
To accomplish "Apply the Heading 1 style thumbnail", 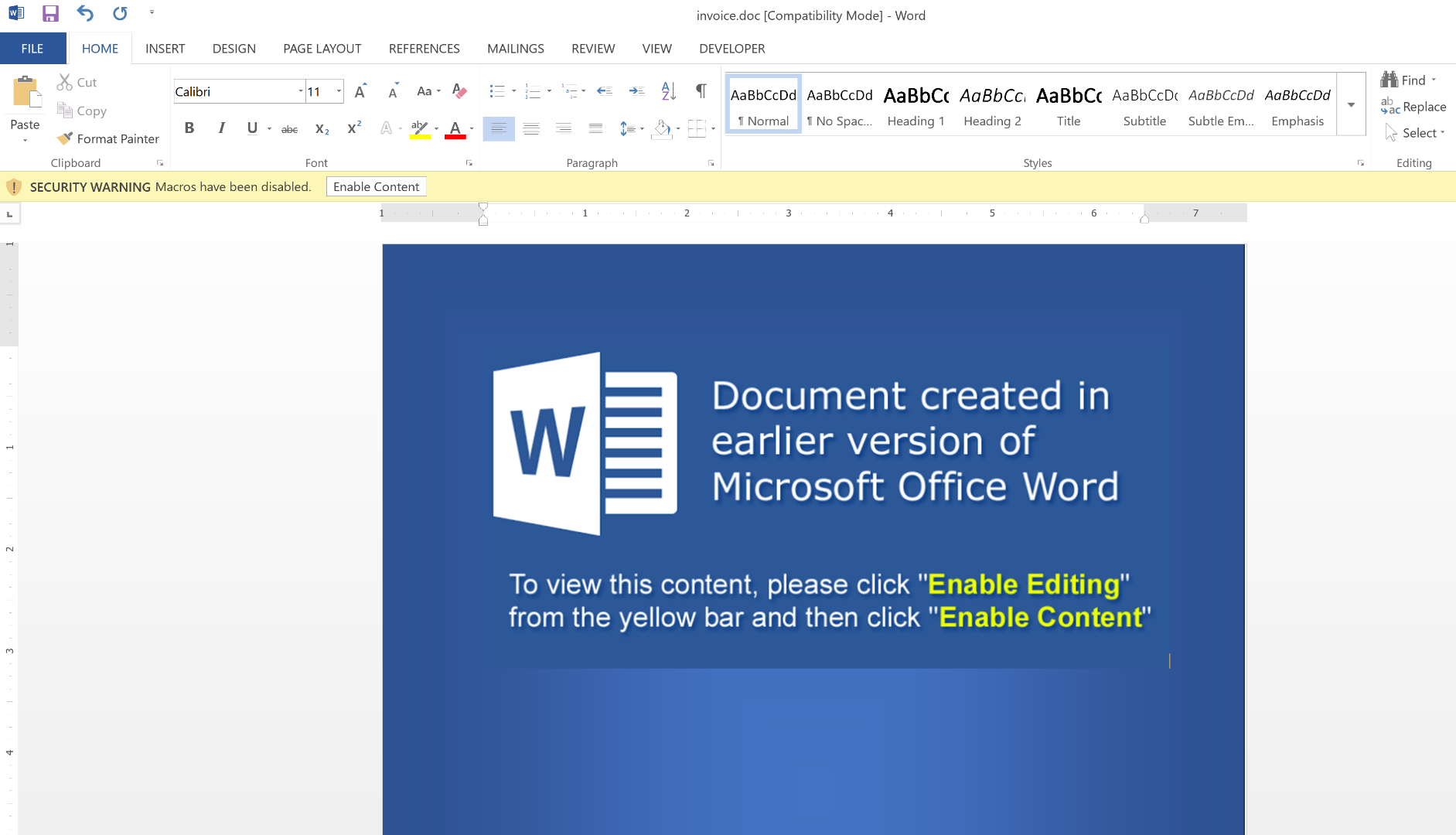I will [916, 105].
